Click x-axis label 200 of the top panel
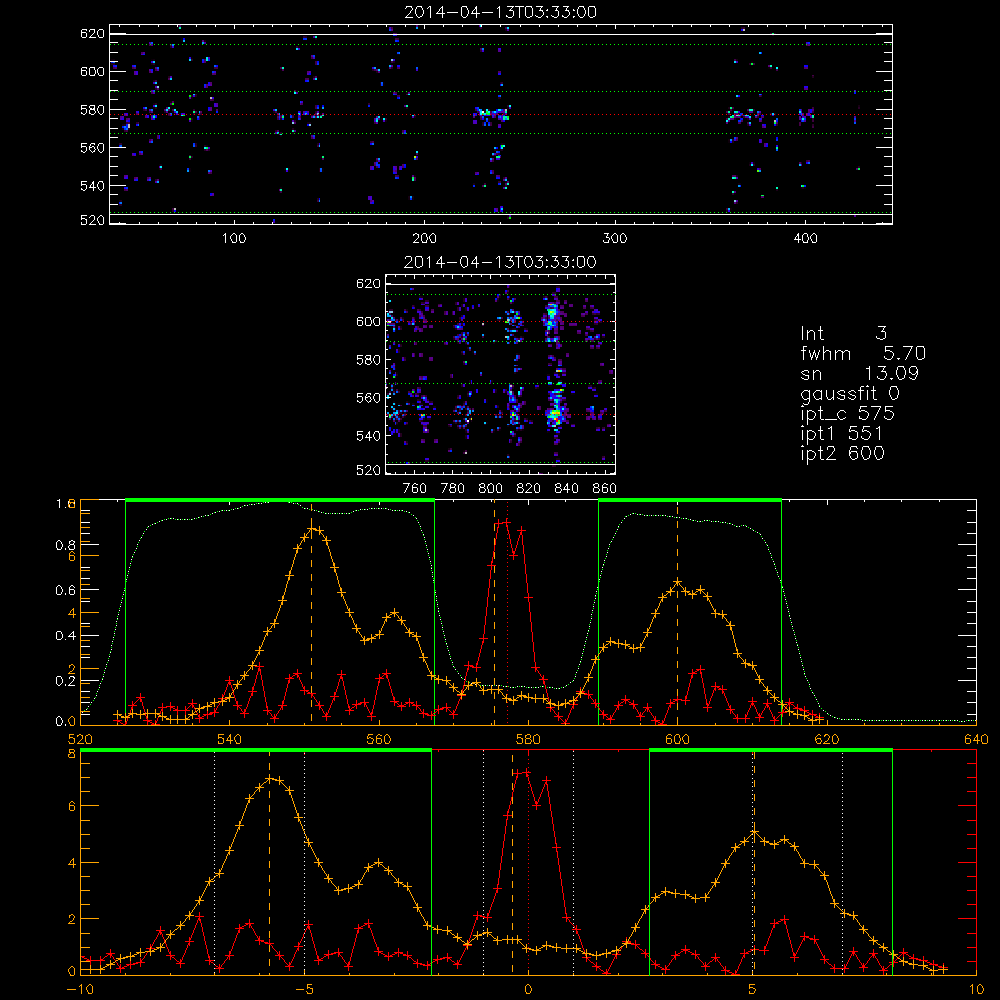Image resolution: width=1000 pixels, height=1000 pixels. pos(424,239)
